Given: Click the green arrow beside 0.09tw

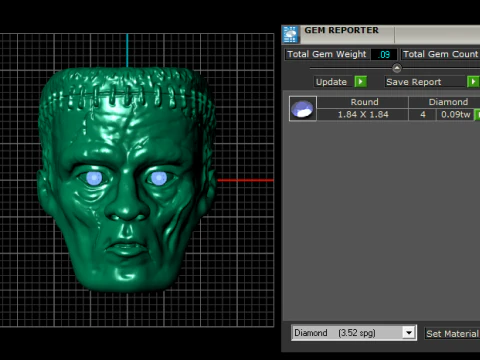Looking at the screenshot, I should click(x=477, y=115).
